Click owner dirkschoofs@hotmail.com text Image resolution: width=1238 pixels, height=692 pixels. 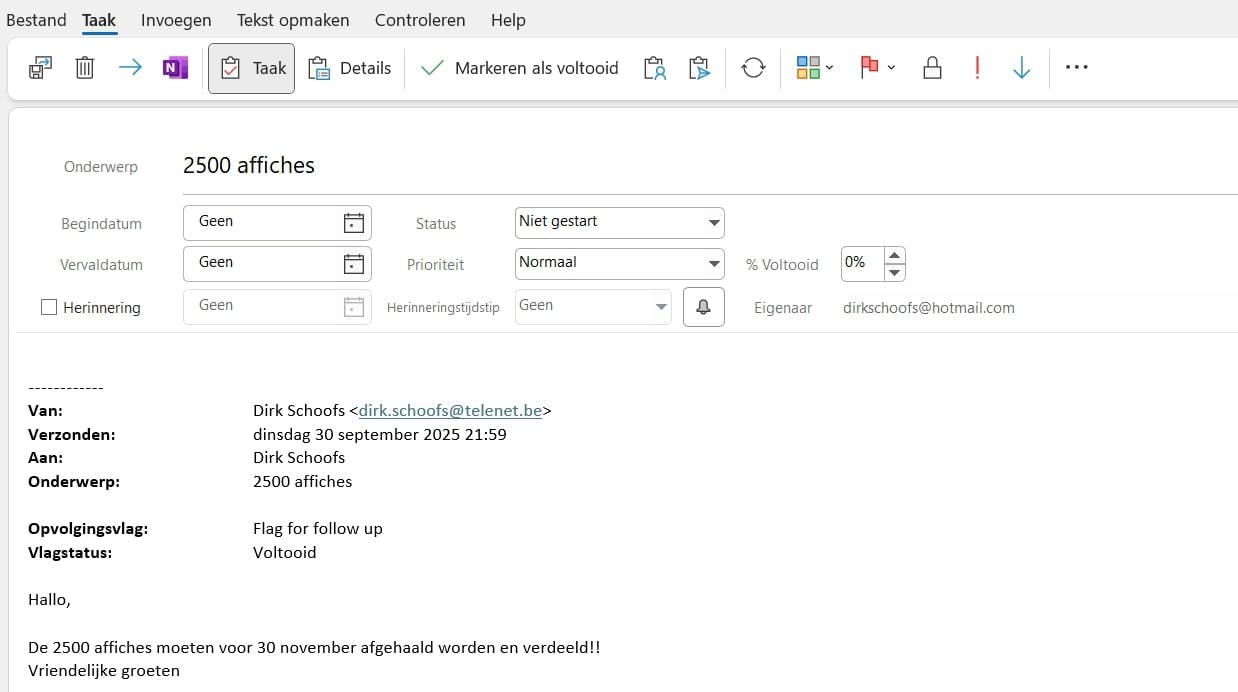point(929,308)
